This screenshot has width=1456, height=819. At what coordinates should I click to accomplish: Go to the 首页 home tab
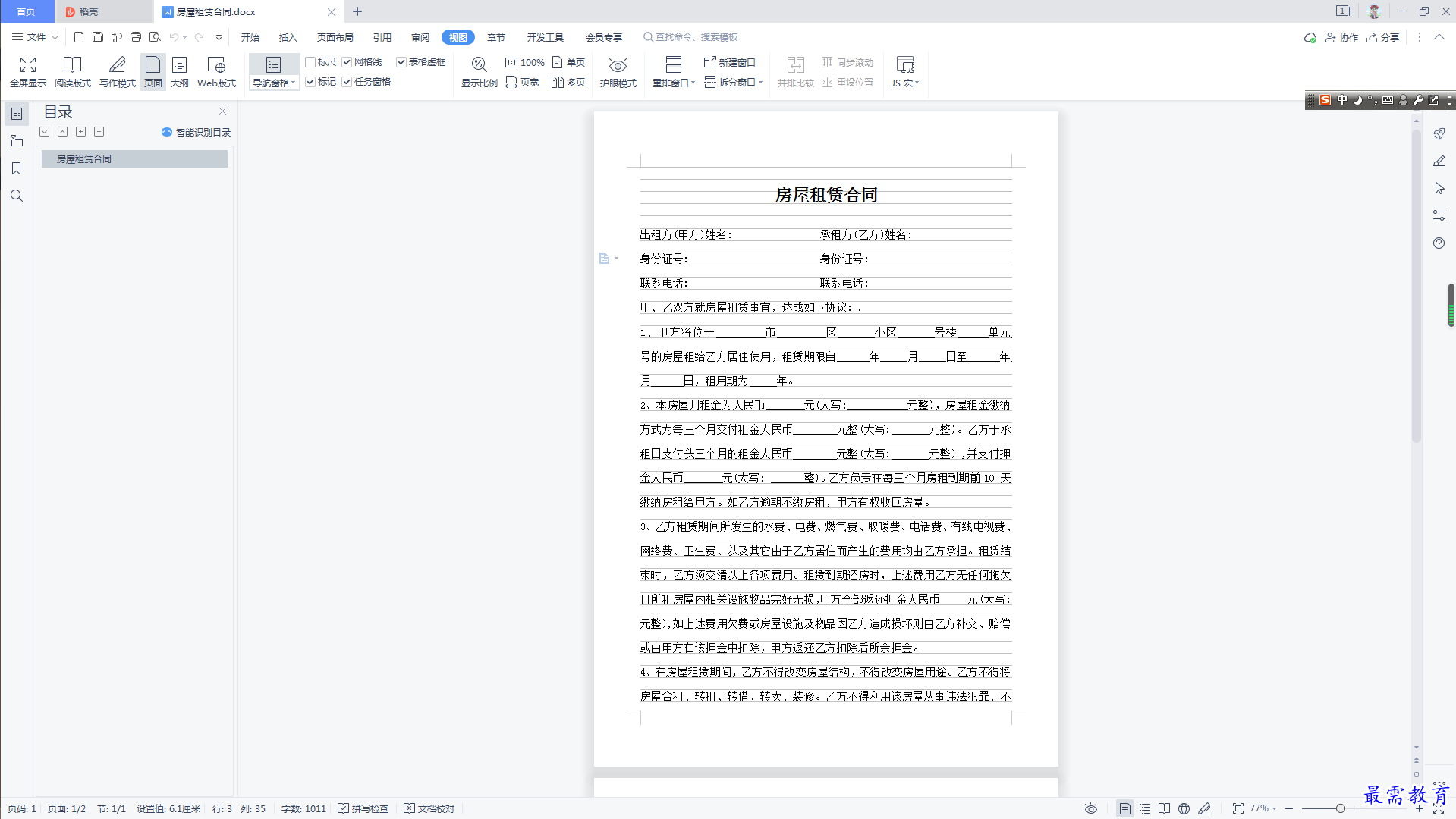point(27,11)
